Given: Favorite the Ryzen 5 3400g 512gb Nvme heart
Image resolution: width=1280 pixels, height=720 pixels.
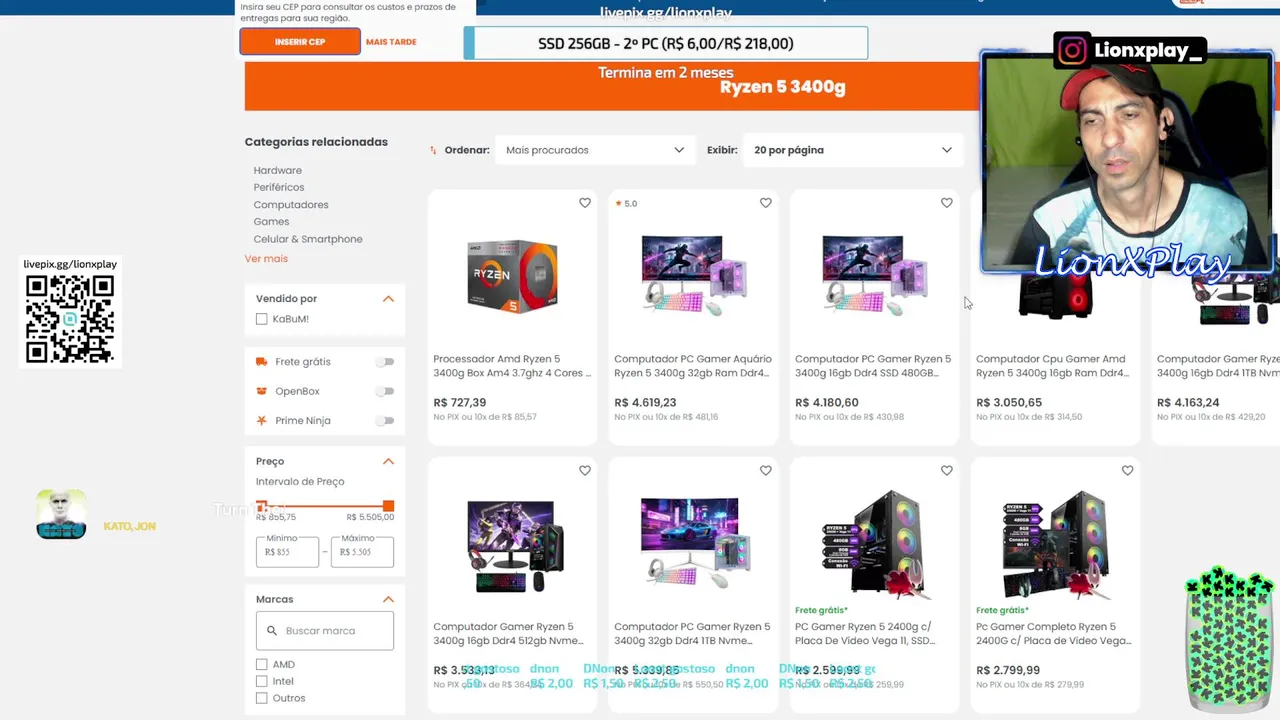Looking at the screenshot, I should [585, 471].
